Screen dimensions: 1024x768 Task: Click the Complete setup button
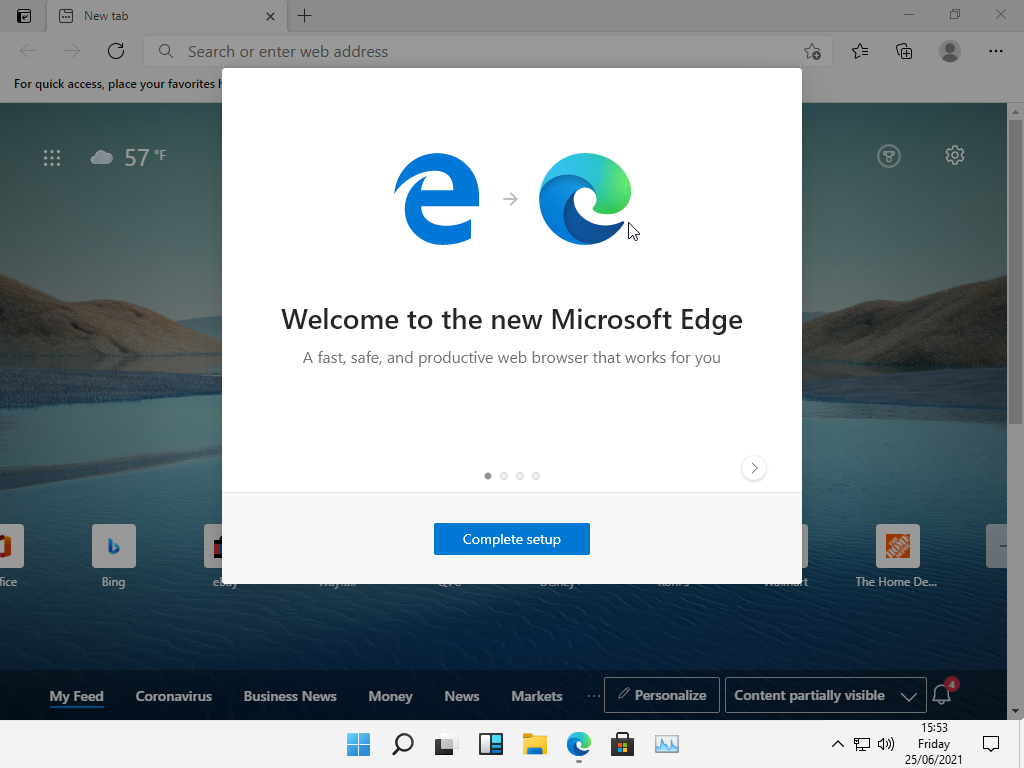[511, 539]
